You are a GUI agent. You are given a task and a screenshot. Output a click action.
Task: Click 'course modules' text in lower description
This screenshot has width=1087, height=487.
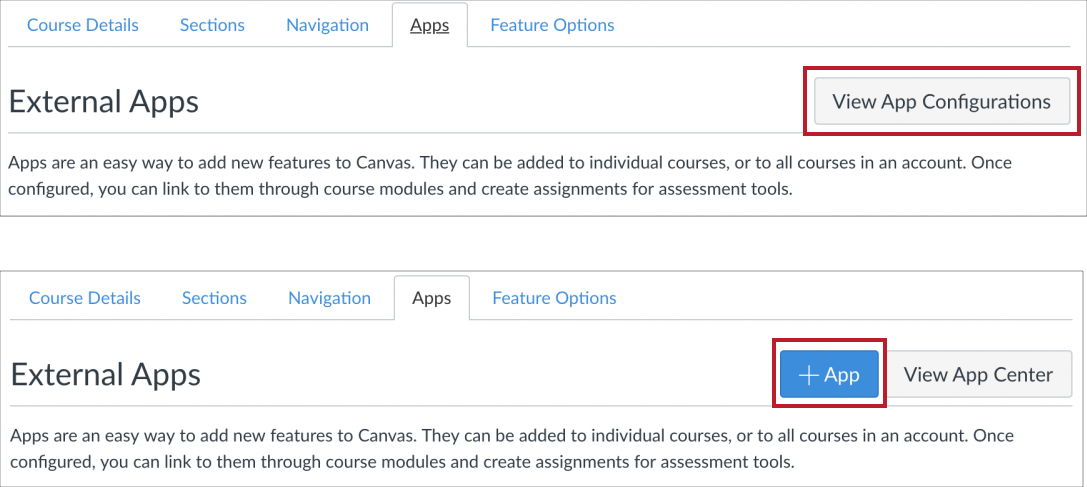click(x=353, y=463)
